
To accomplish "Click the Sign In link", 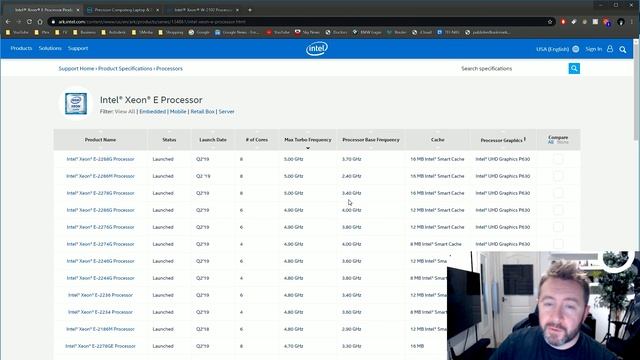I will click(593, 49).
